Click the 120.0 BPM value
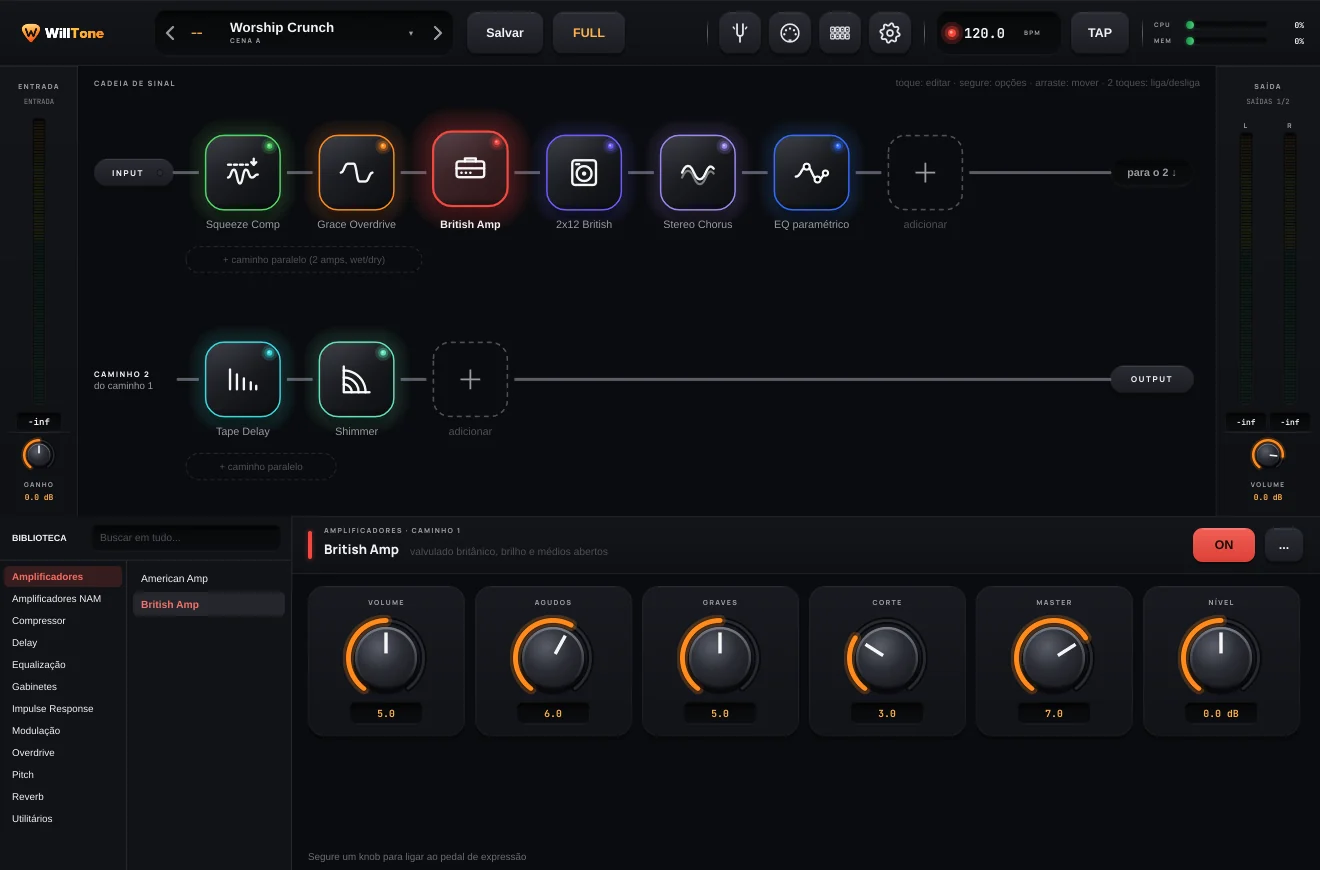1320x870 pixels. coord(984,33)
